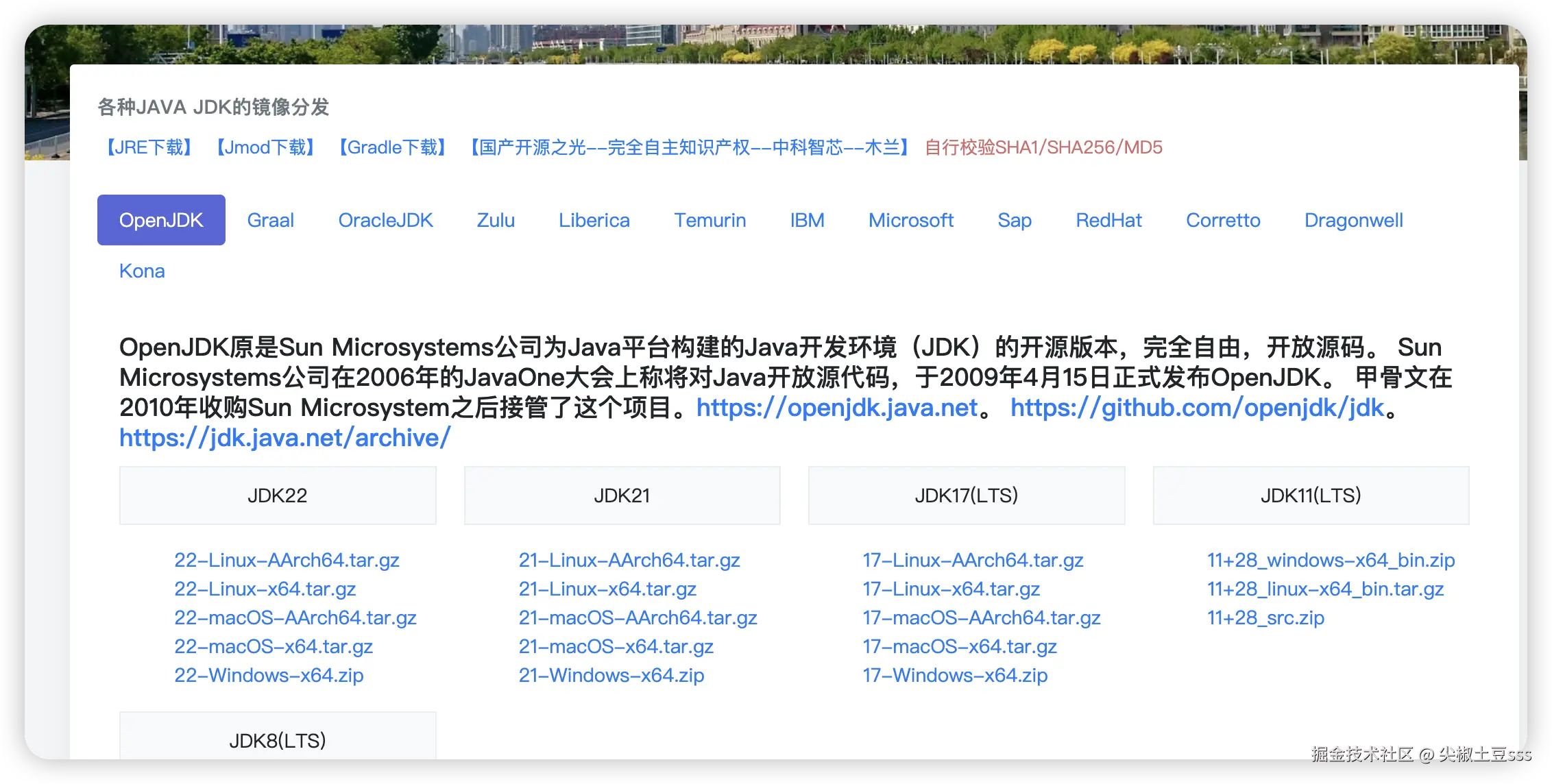Select the Kona tab
This screenshot has height=784, width=1552.
coord(142,271)
